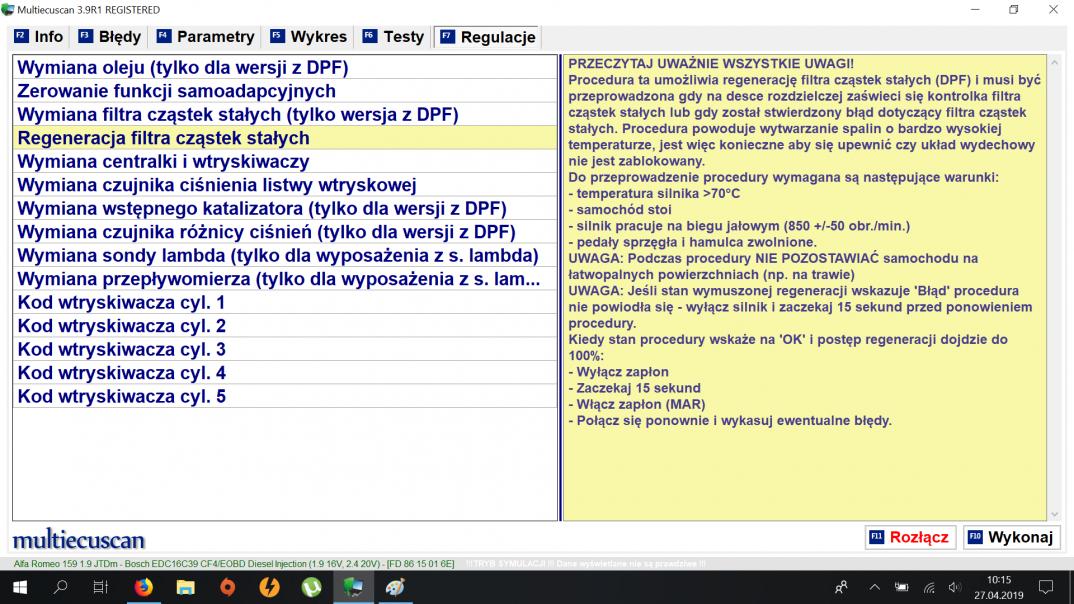Go to the Parametry tab
Screen dimensions: 1074x604
point(205,37)
